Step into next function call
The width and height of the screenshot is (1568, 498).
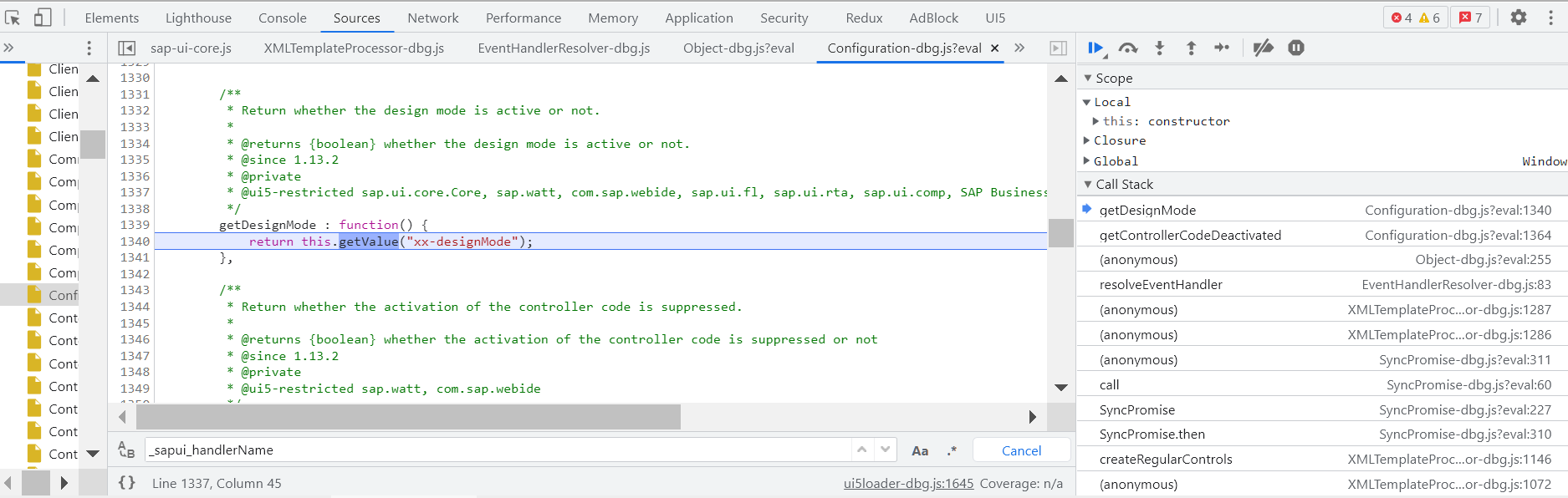(x=1159, y=48)
